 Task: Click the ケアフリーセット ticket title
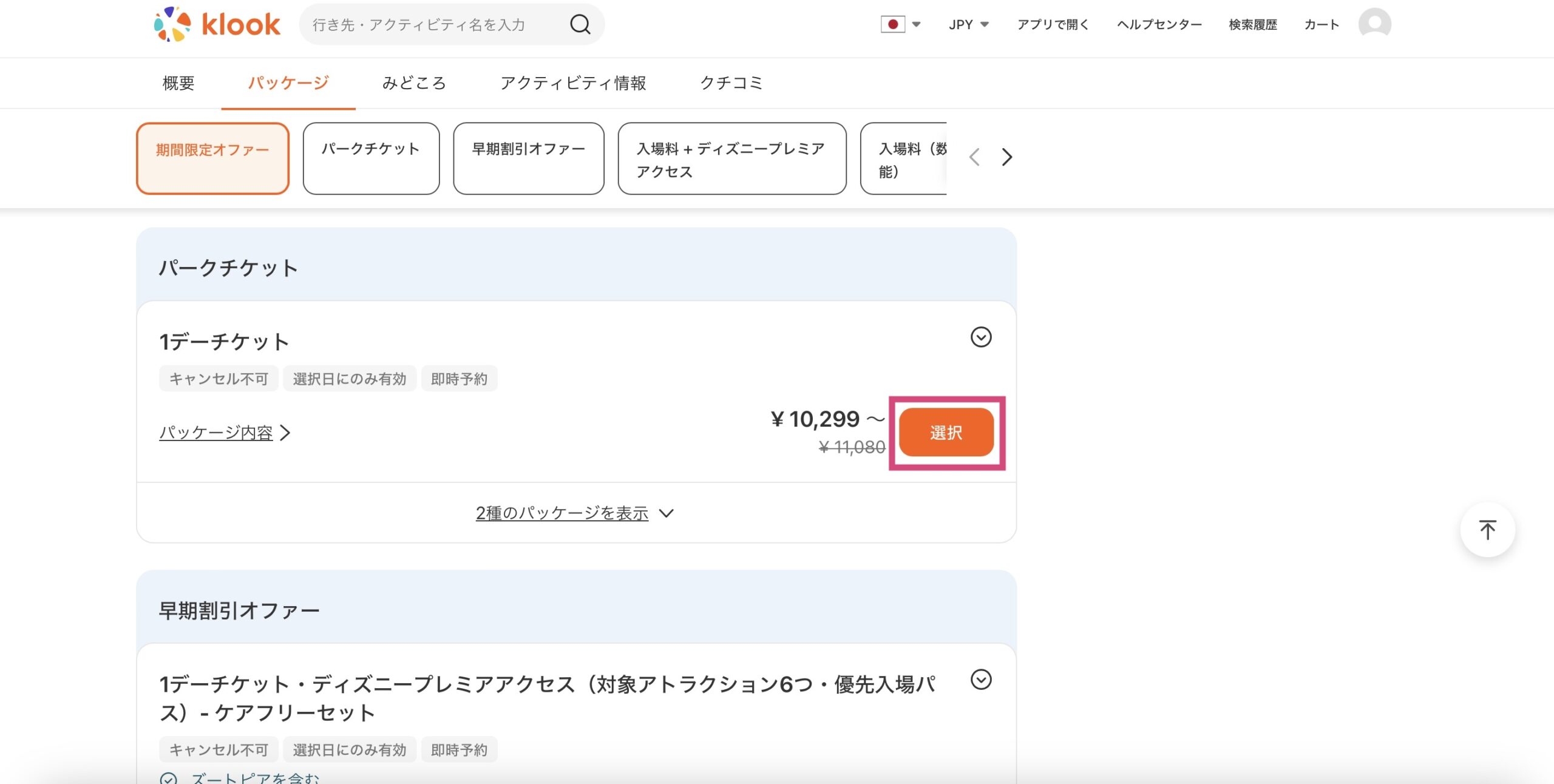click(546, 698)
